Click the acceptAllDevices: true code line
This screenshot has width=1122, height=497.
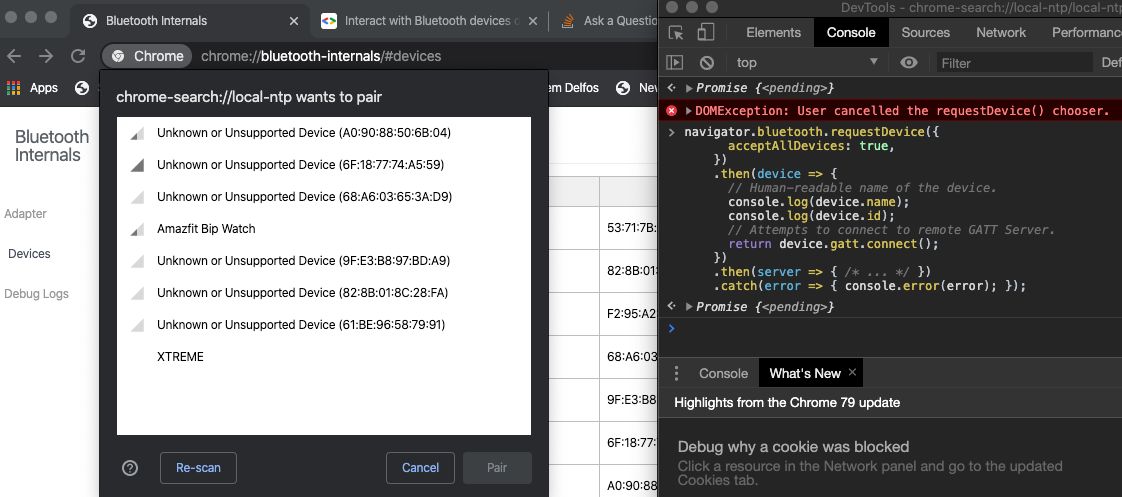tap(811, 146)
